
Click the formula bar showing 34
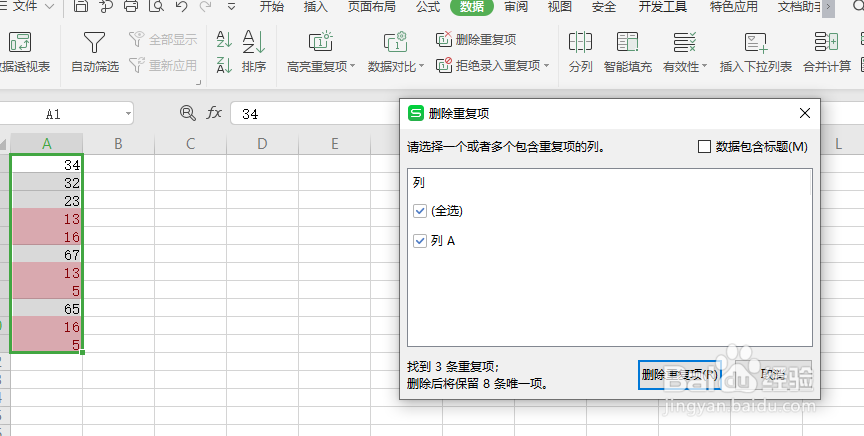pyautogui.click(x=314, y=114)
